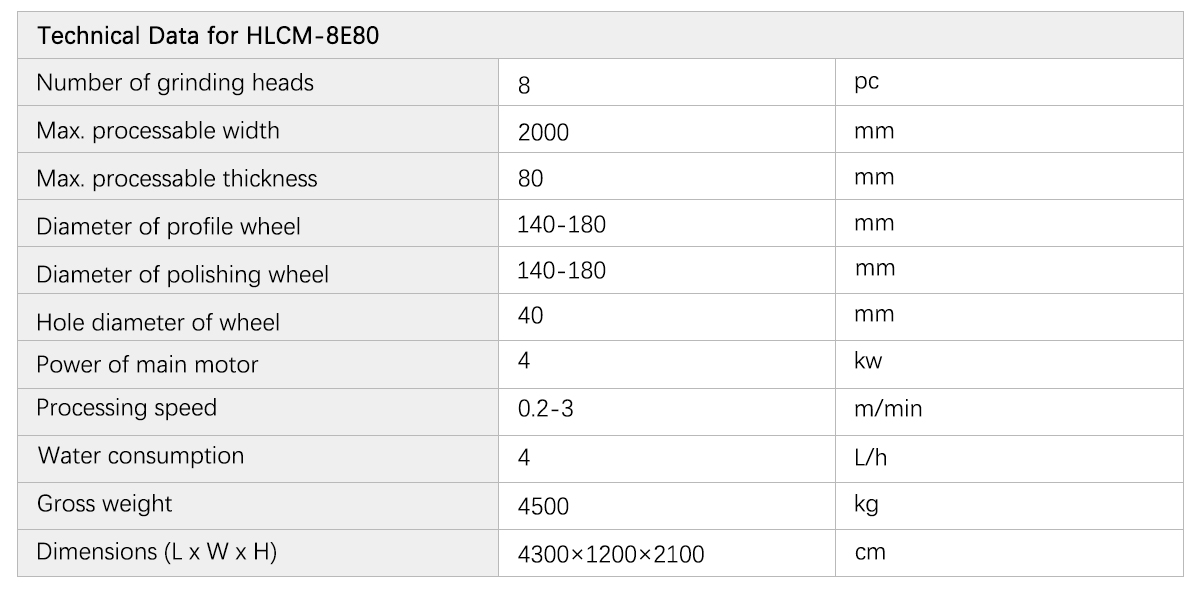Image resolution: width=1200 pixels, height=591 pixels.
Task: Select the L/h unit cell
Action: point(870,457)
